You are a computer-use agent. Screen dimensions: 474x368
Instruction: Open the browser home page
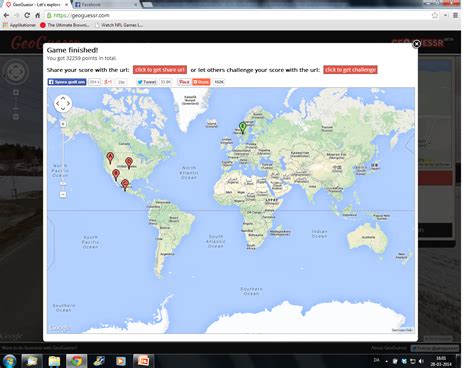(x=38, y=15)
